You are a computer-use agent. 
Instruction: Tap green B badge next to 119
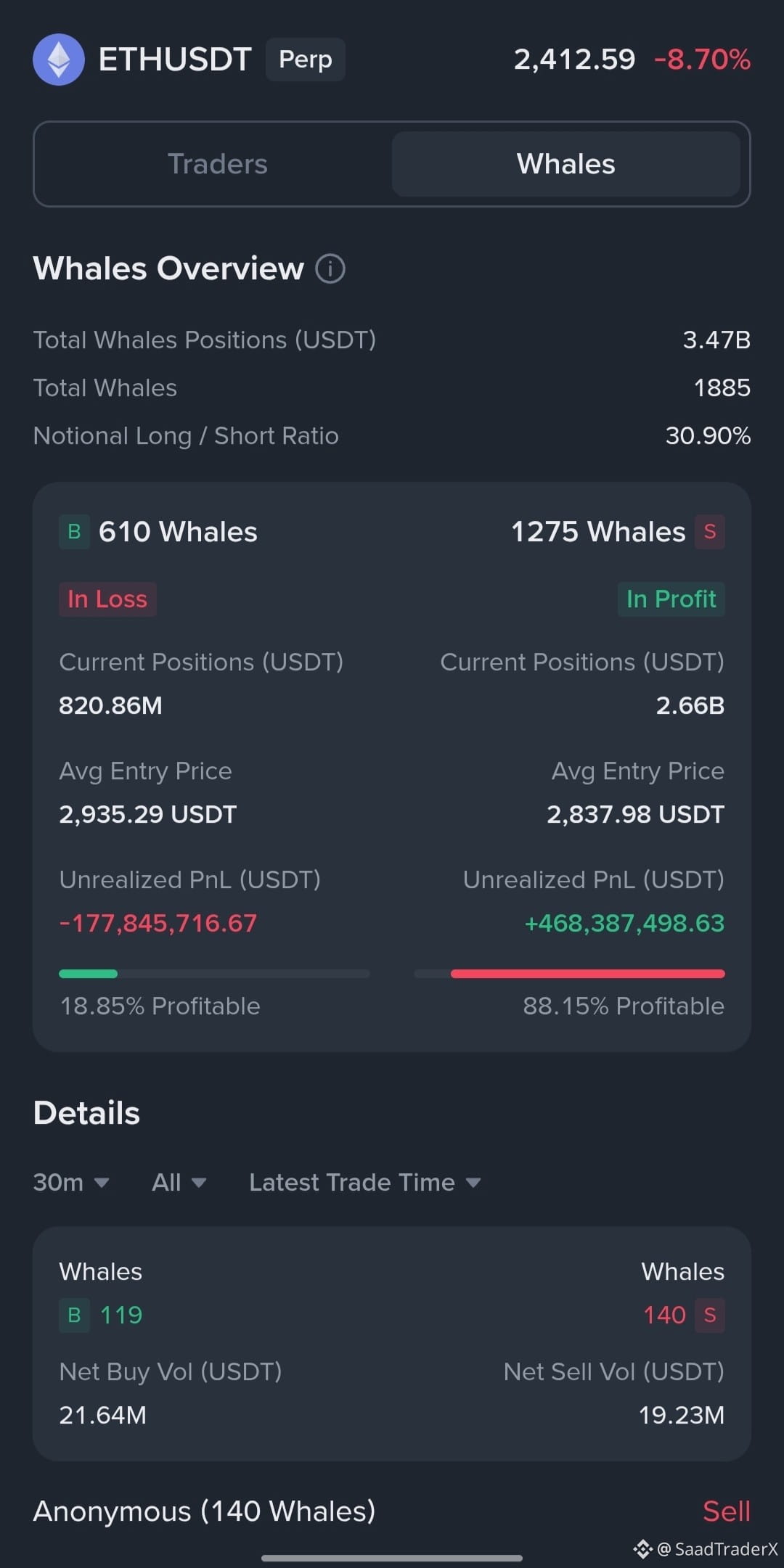[x=74, y=1315]
